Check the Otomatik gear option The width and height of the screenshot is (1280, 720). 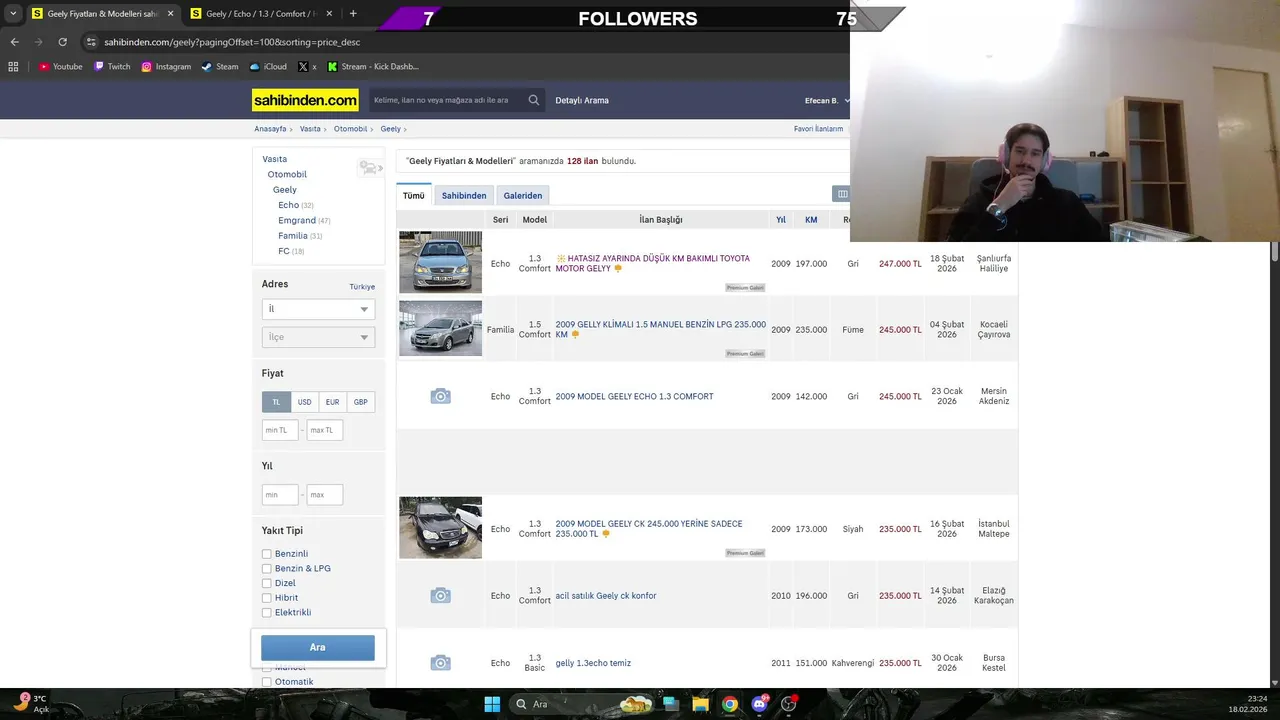267,682
